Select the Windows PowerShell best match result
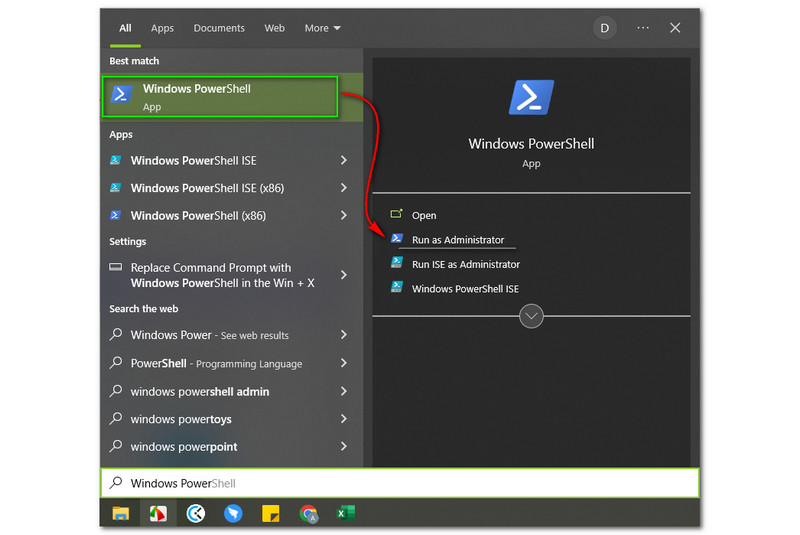 coord(232,97)
